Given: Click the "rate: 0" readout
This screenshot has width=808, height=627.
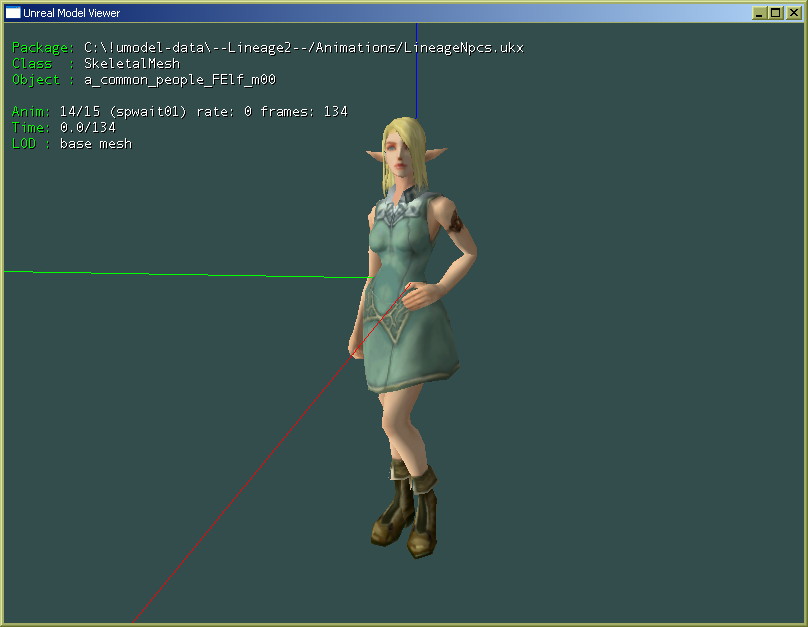Looking at the screenshot, I should pyautogui.click(x=224, y=112).
